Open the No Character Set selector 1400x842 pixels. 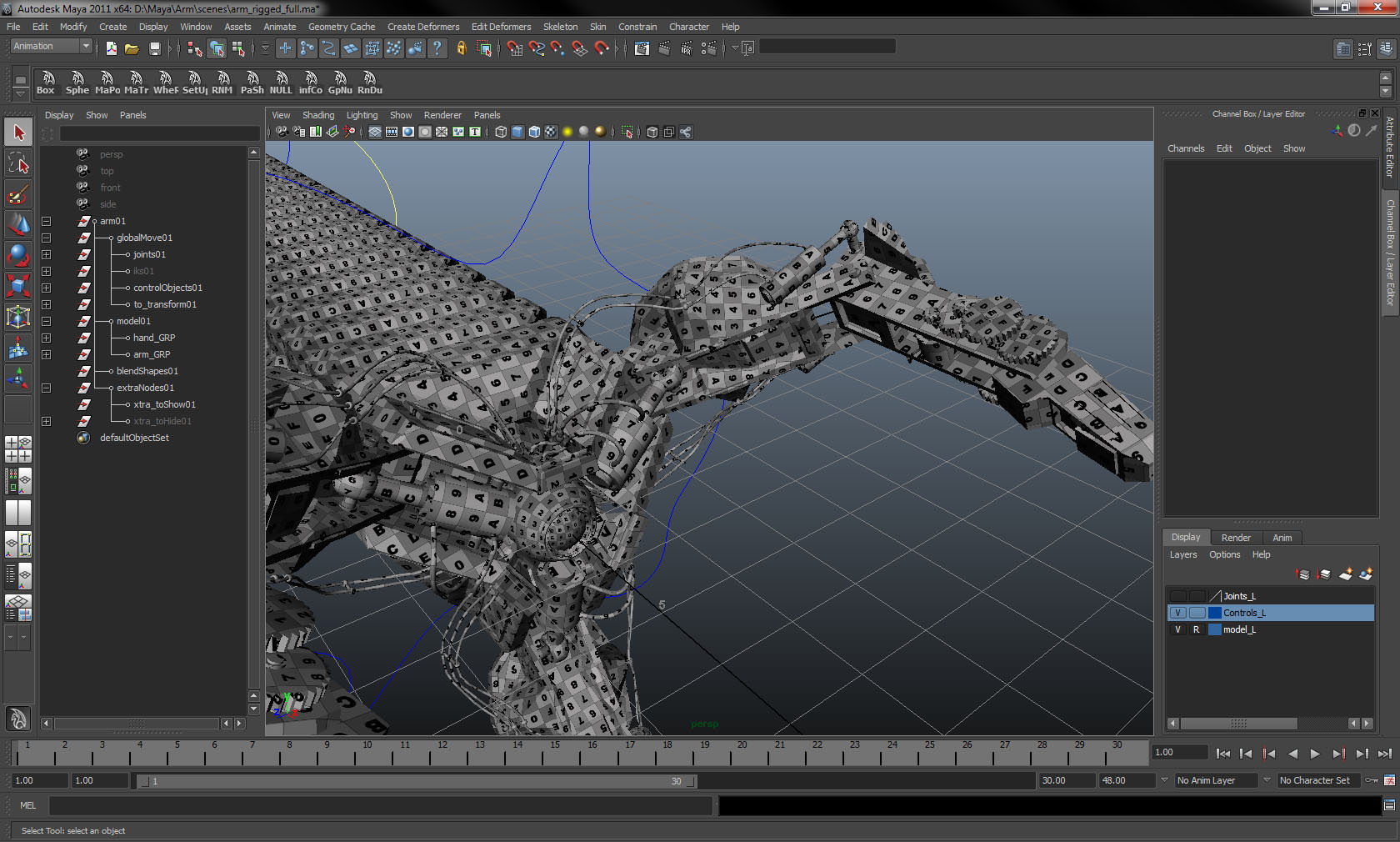point(1317,780)
